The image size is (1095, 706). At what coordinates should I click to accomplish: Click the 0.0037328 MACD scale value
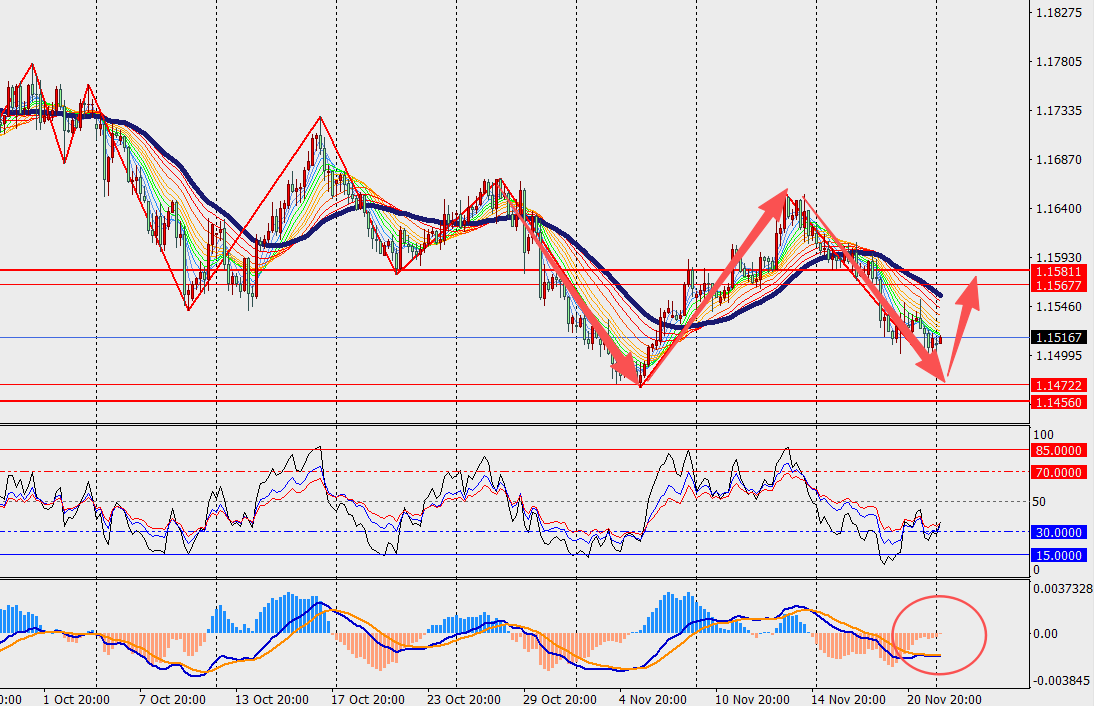[1064, 588]
